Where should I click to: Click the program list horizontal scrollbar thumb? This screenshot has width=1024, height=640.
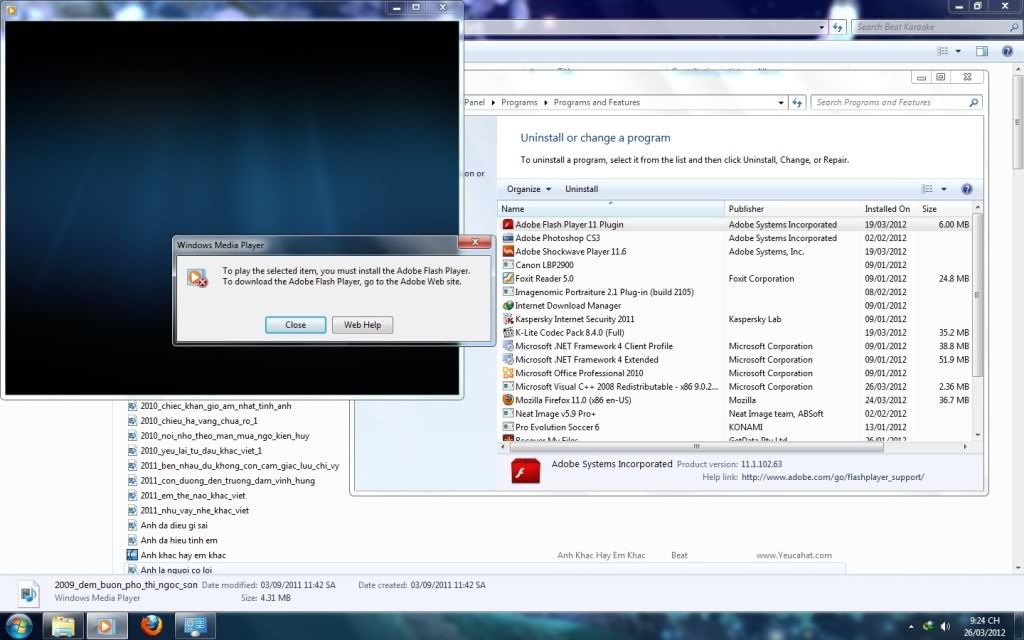click(x=696, y=447)
